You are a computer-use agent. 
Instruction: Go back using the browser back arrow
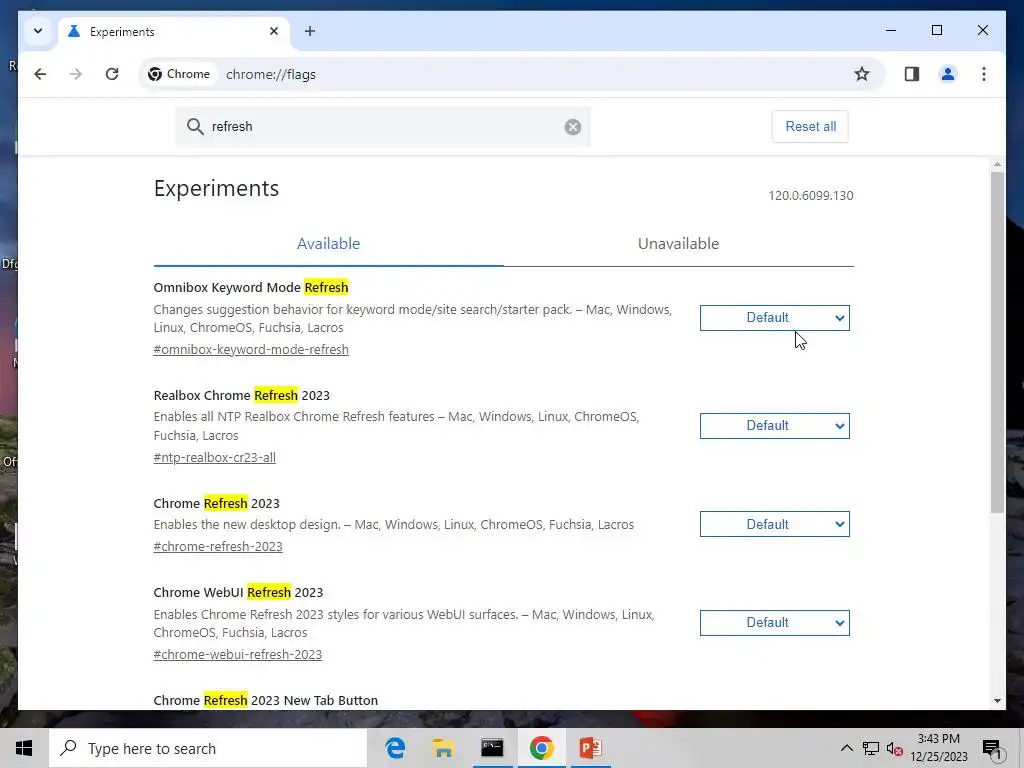click(x=40, y=74)
